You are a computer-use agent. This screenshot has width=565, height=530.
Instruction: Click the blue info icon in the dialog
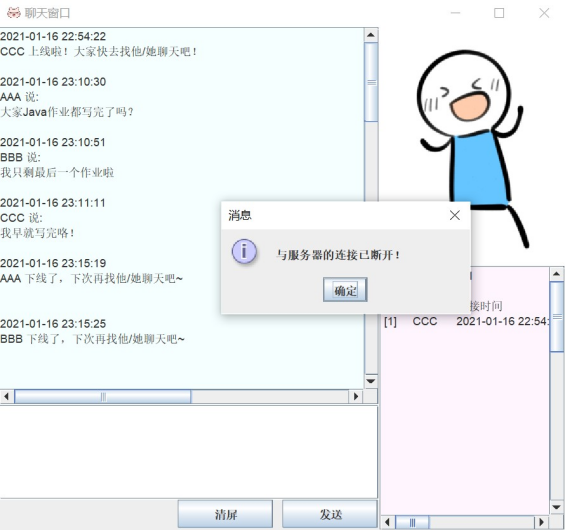[244, 251]
